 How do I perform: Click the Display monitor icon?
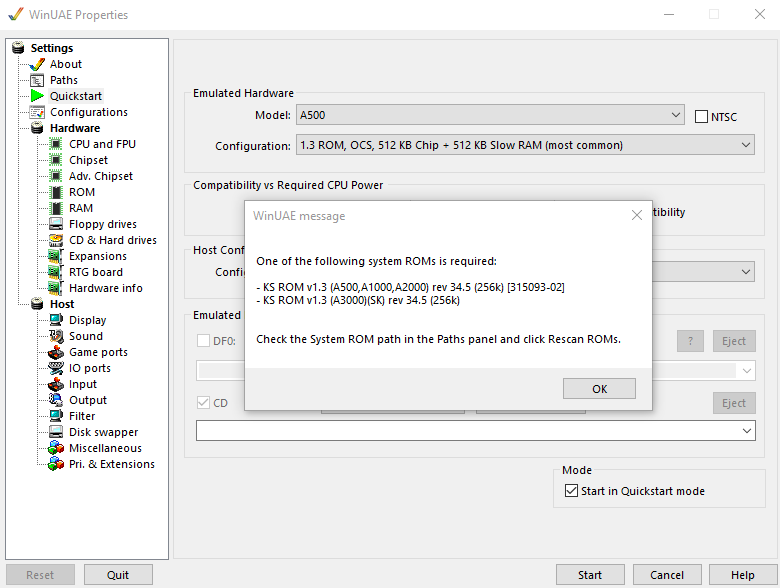[x=56, y=320]
